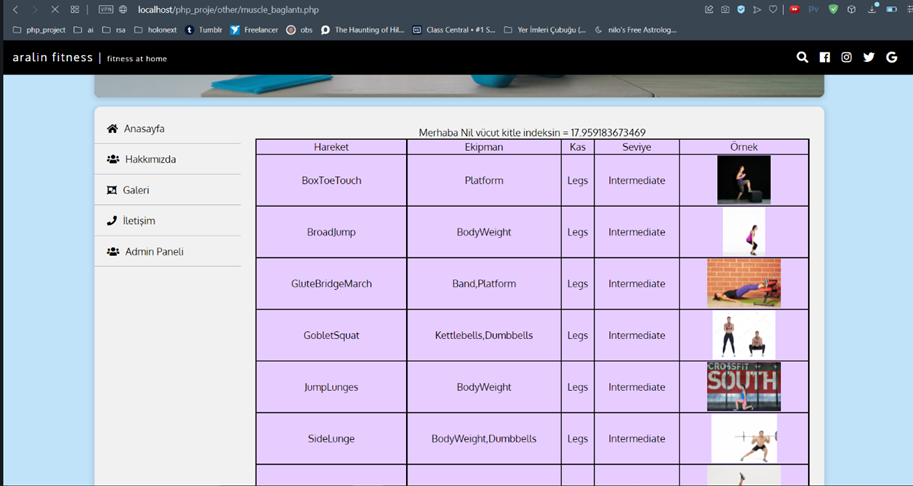Open nilo's Free Astrology bookmark
The width and height of the screenshot is (913, 486).
pyautogui.click(x=635, y=30)
